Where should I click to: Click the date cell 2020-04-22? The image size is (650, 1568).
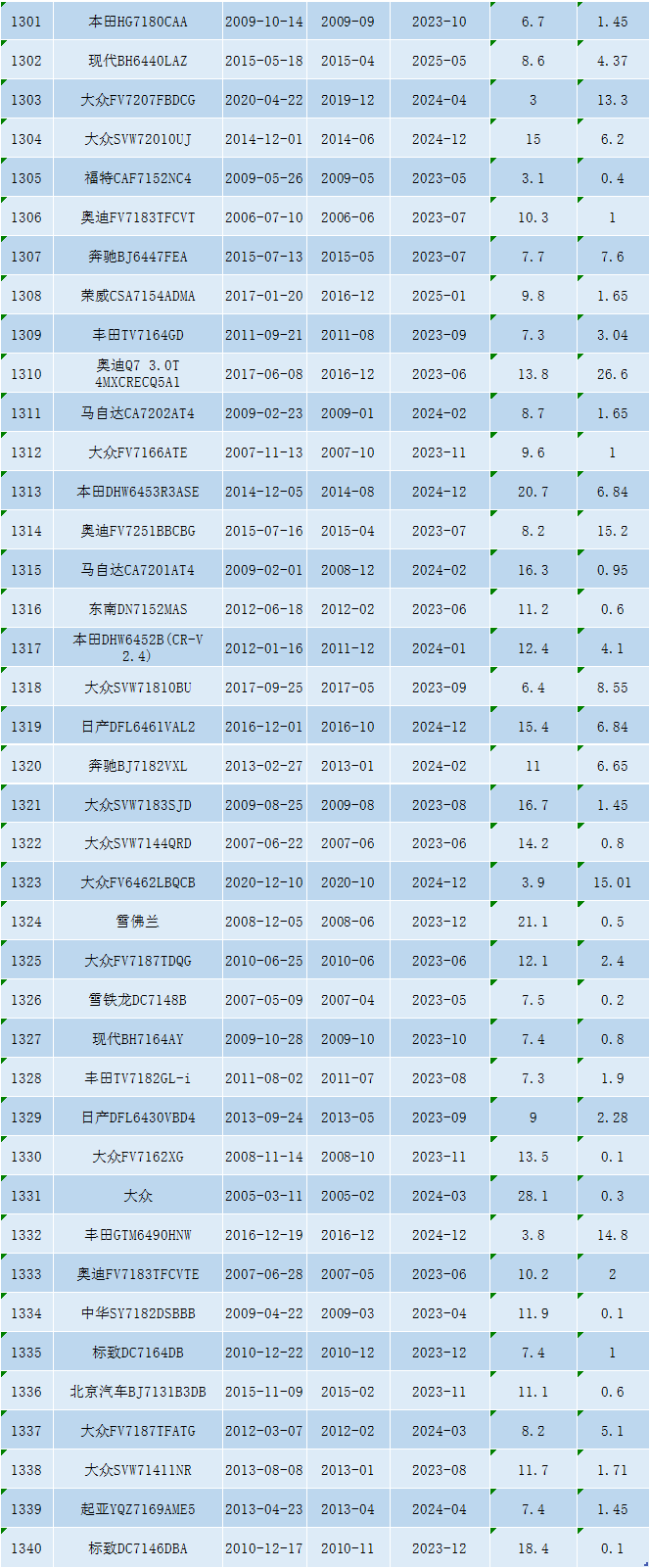[x=264, y=100]
